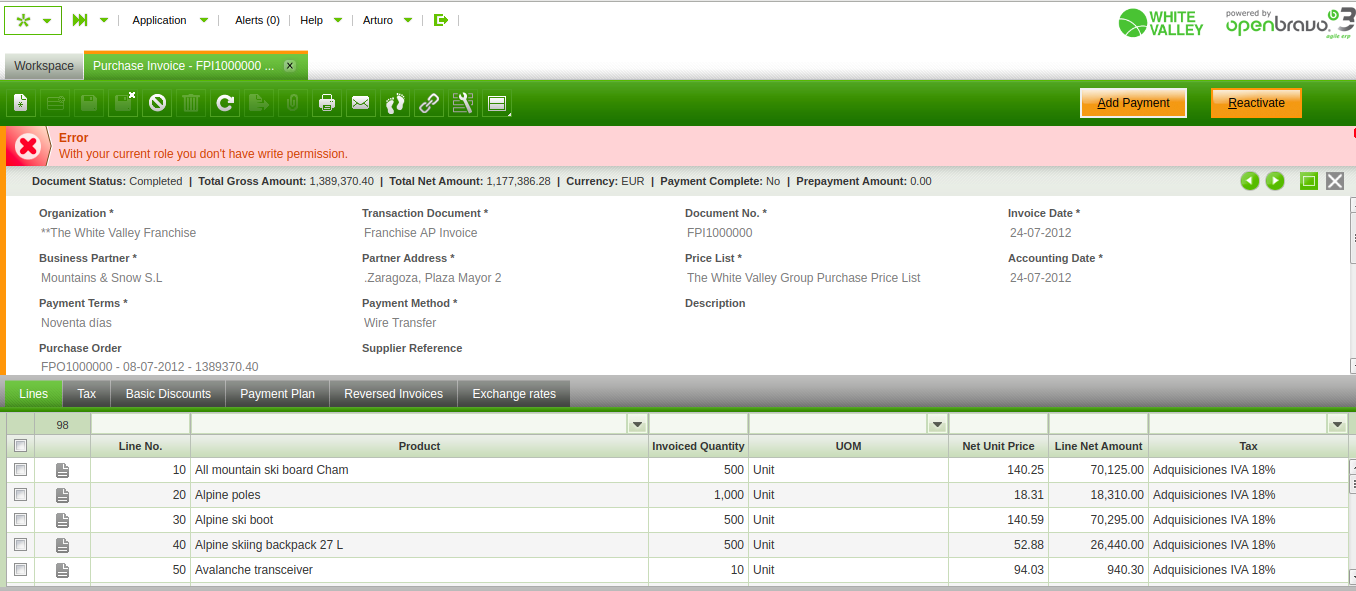
Task: Click the quick launch fast-forward icon
Action: click(81, 20)
